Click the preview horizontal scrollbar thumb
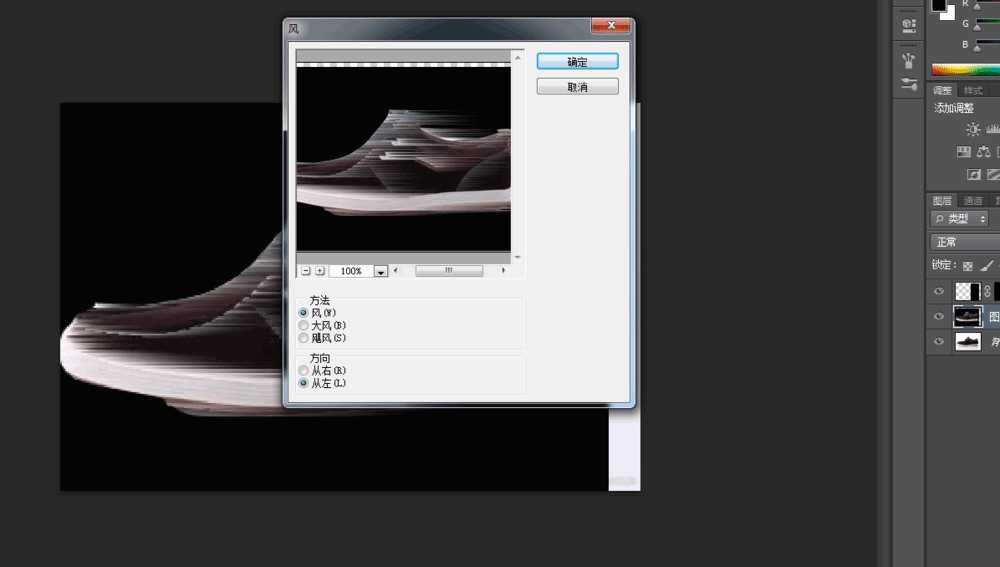1000x567 pixels. pyautogui.click(x=449, y=271)
